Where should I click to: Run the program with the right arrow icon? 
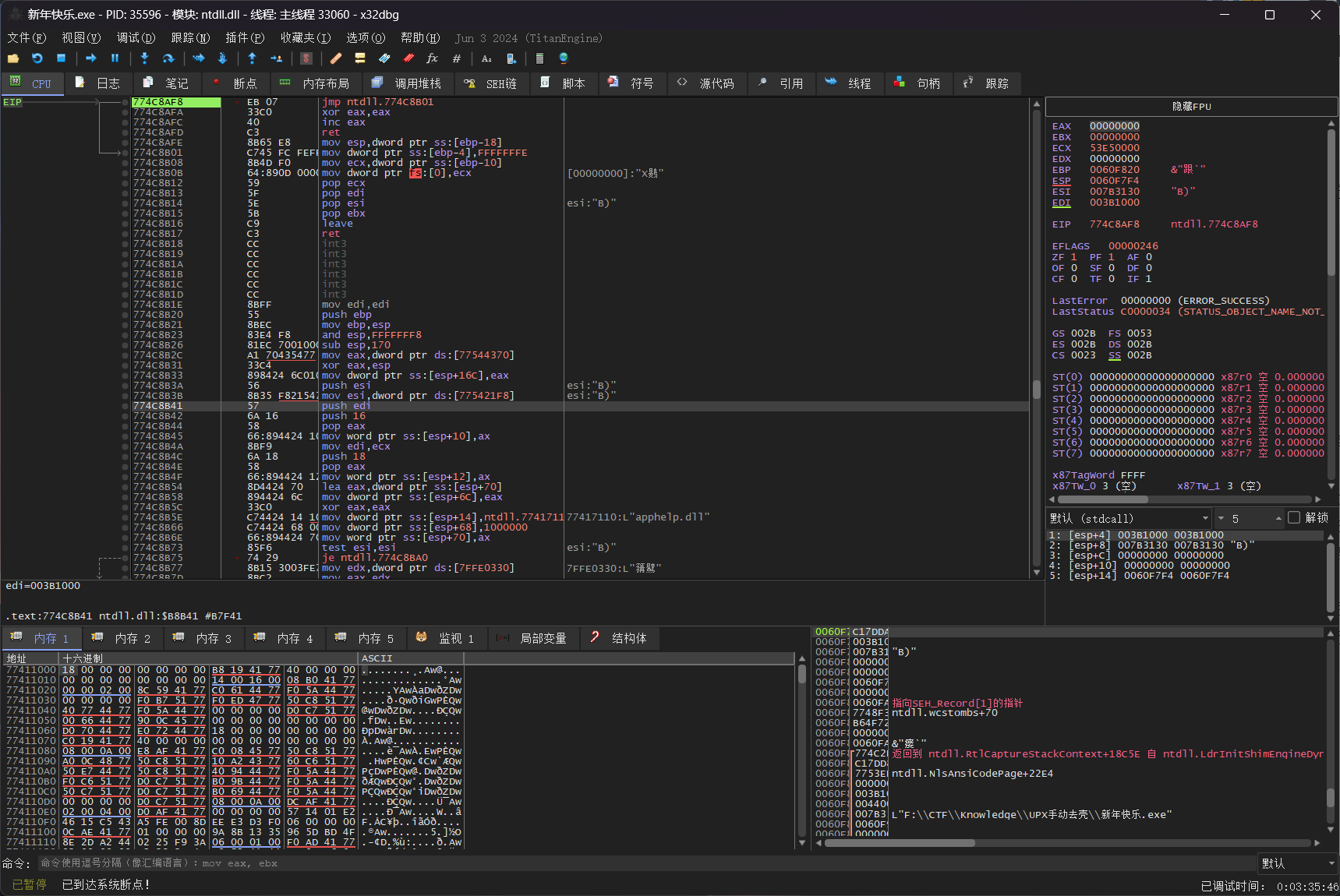[91, 58]
